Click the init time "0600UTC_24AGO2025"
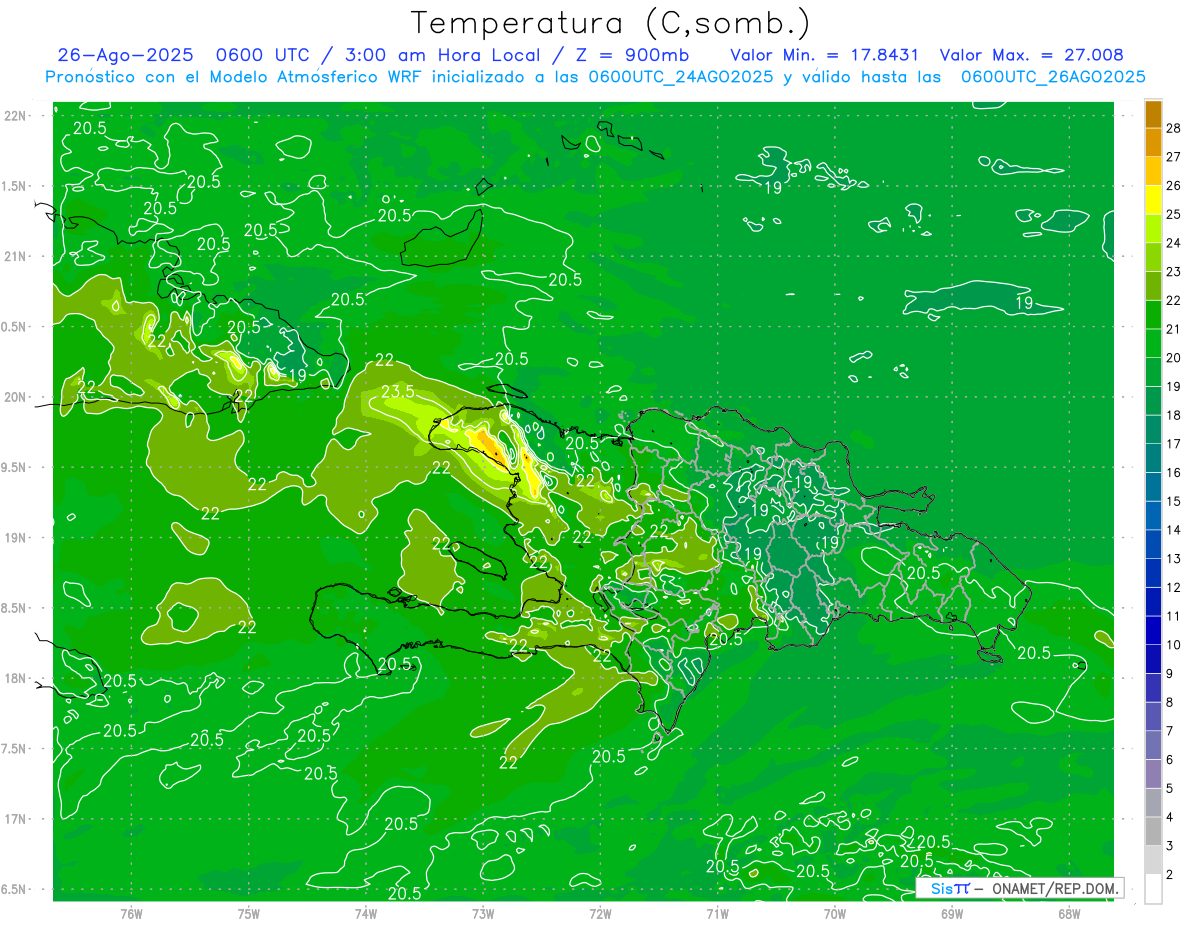This screenshot has width=1200, height=927. pyautogui.click(x=680, y=77)
